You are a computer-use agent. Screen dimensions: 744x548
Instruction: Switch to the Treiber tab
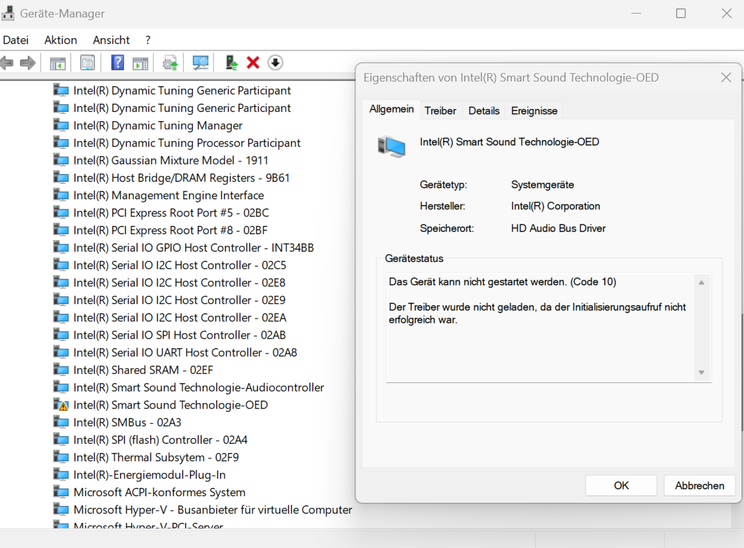point(440,111)
